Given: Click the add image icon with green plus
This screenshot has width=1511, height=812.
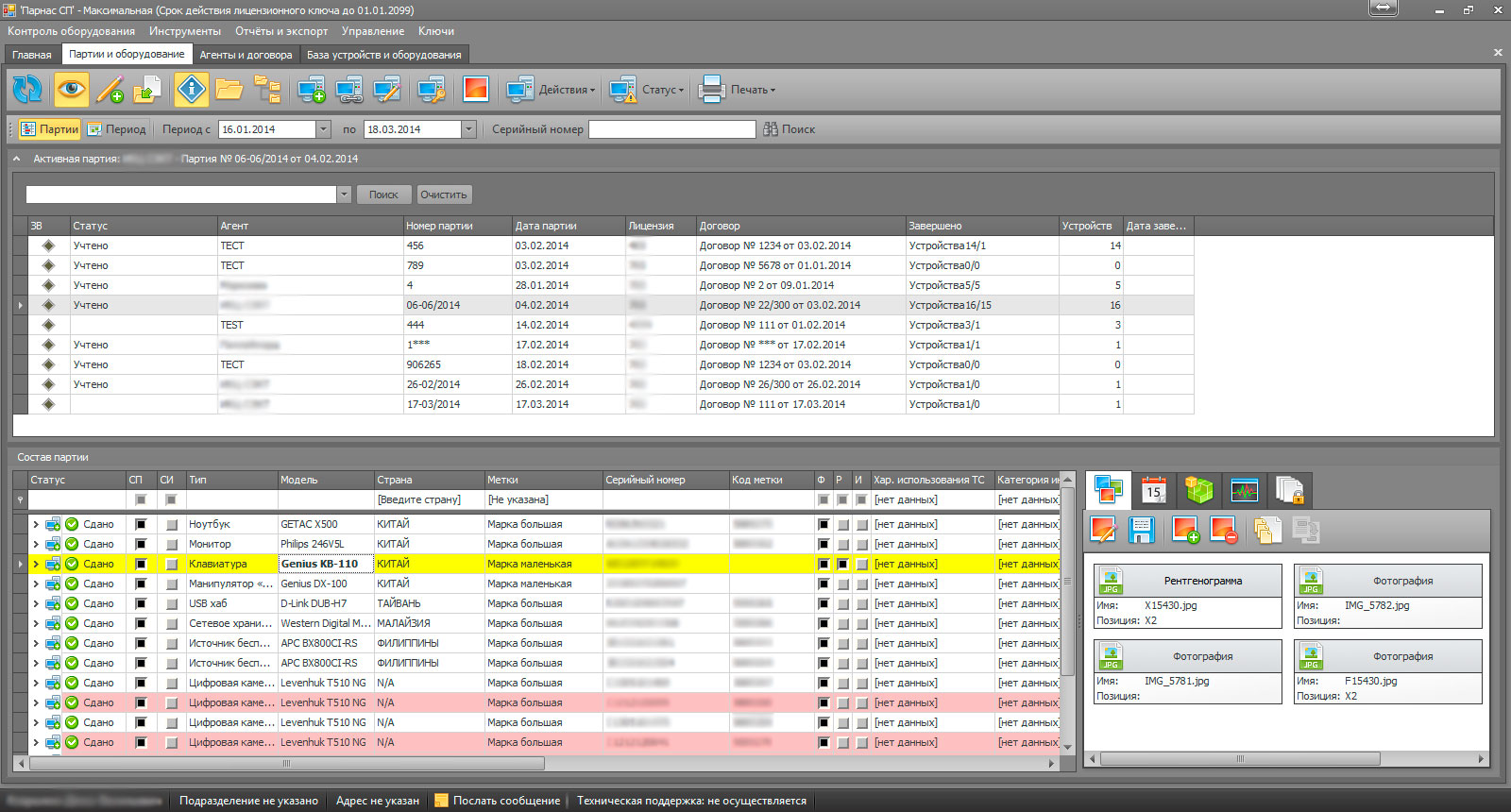Looking at the screenshot, I should (1185, 531).
